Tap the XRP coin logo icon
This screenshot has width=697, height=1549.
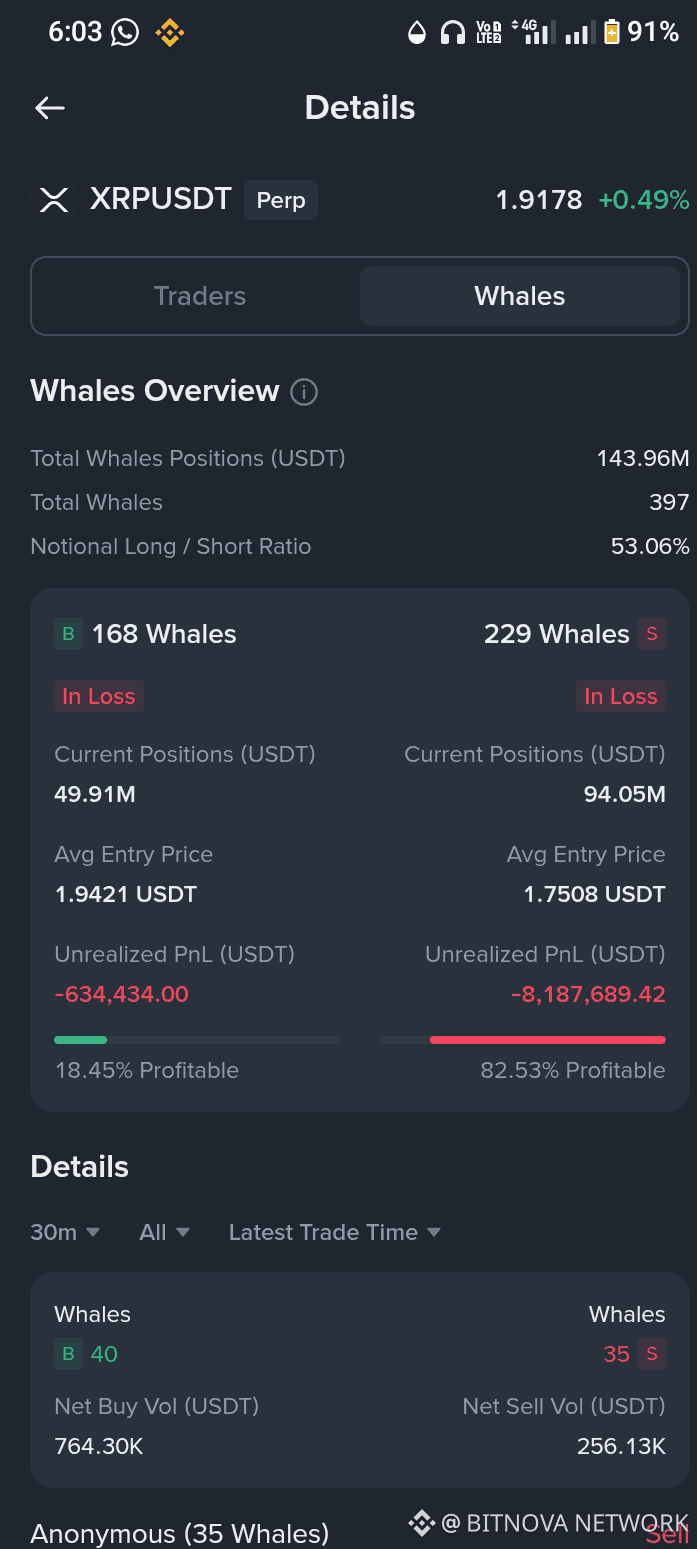coord(54,200)
